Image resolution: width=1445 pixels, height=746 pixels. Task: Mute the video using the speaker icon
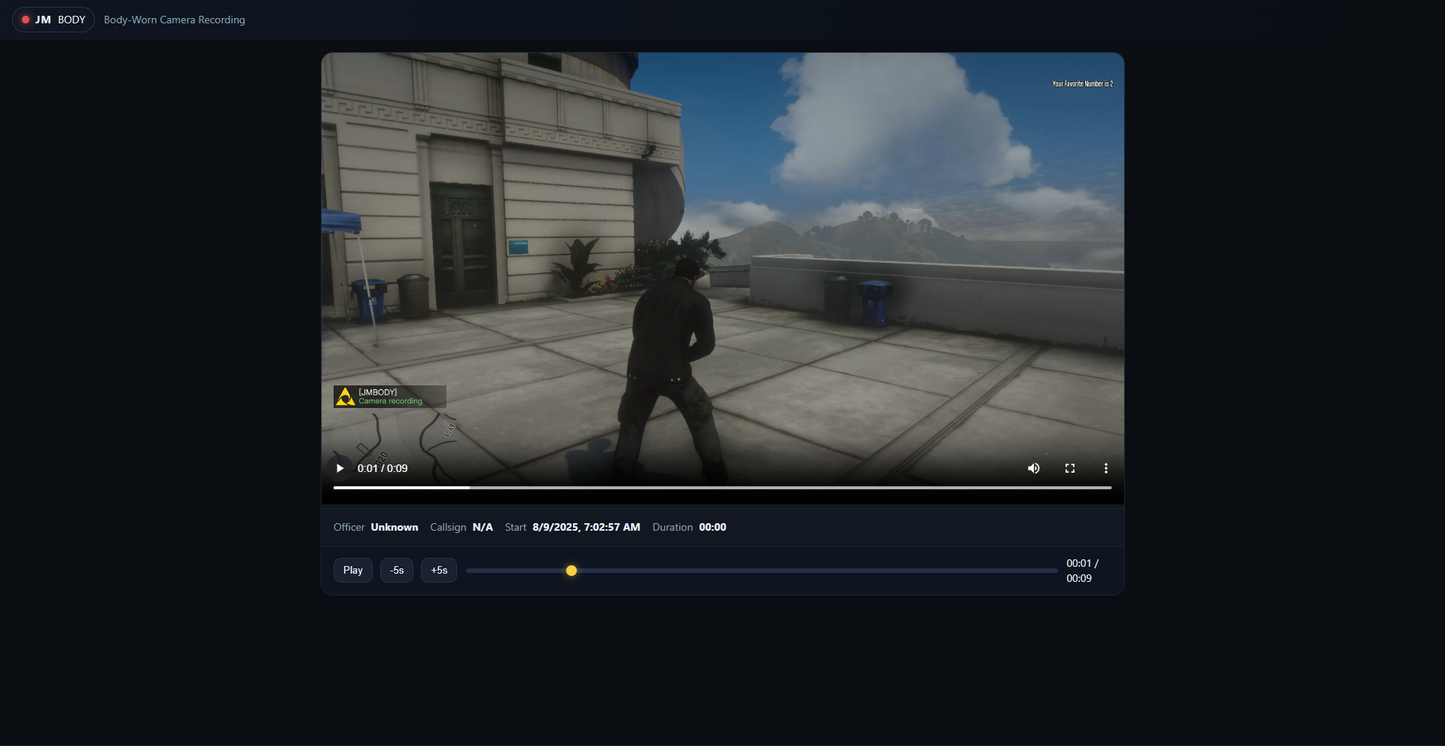pyautogui.click(x=1034, y=468)
